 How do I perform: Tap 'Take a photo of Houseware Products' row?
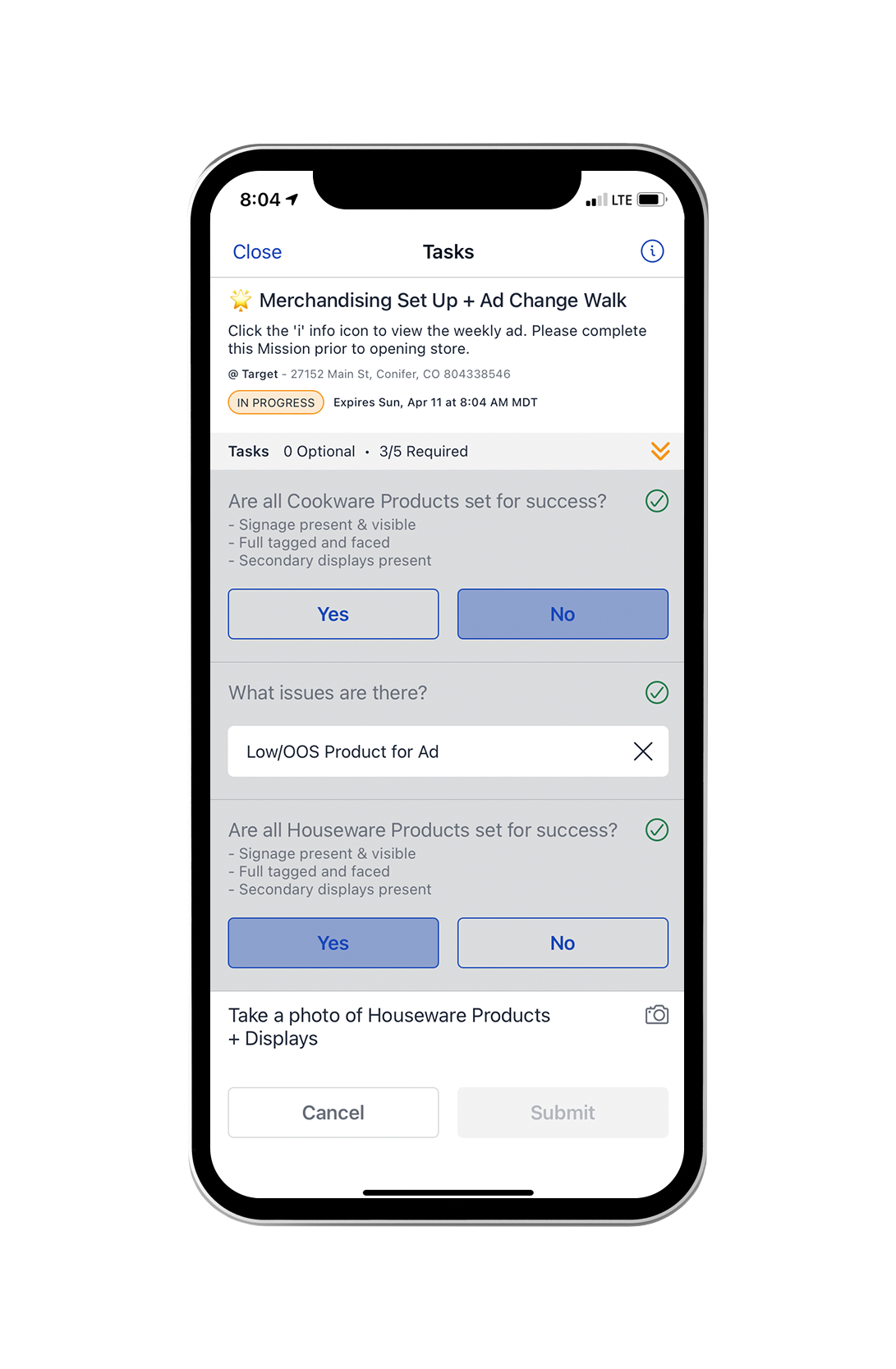coord(389,1027)
